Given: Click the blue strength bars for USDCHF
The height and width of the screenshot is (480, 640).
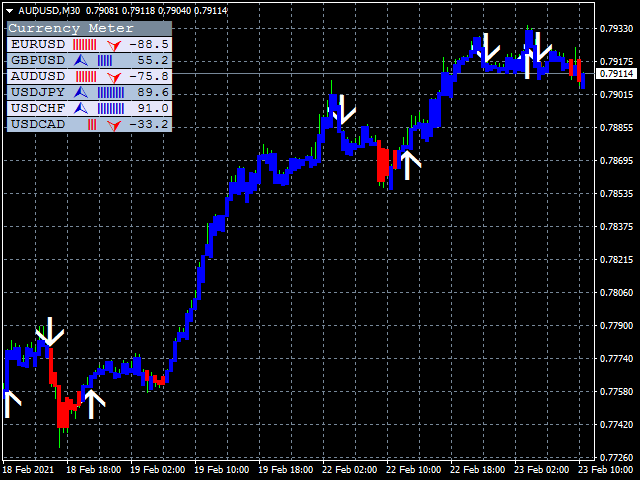Looking at the screenshot, I should (111, 109).
